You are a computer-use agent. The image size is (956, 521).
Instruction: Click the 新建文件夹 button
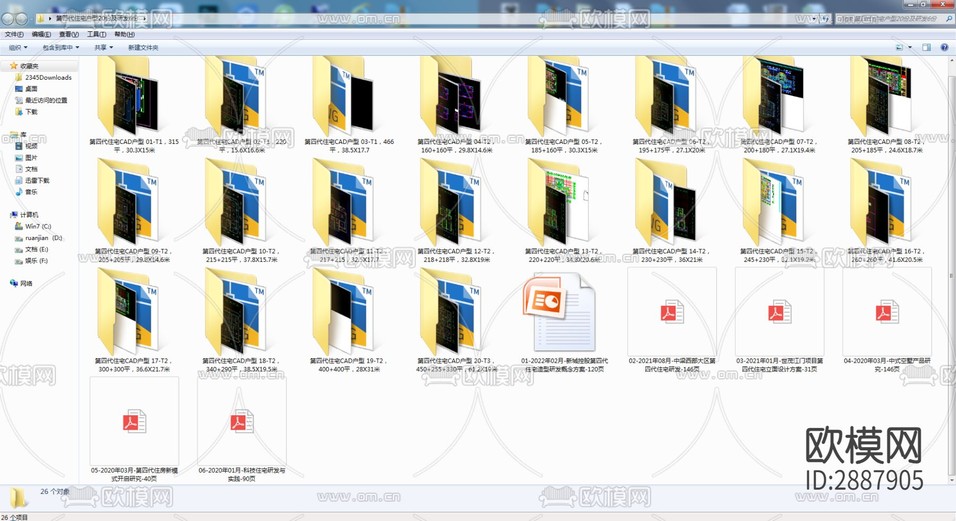(x=143, y=48)
